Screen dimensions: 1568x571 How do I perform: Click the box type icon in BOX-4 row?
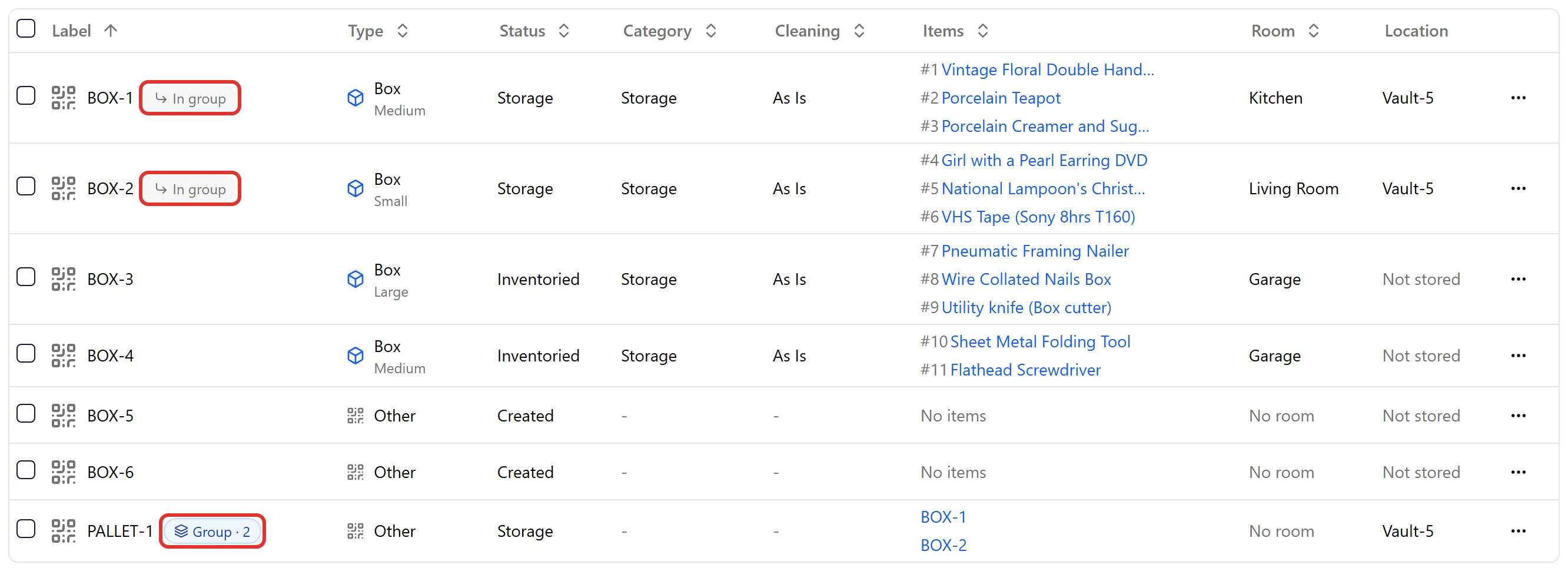356,356
